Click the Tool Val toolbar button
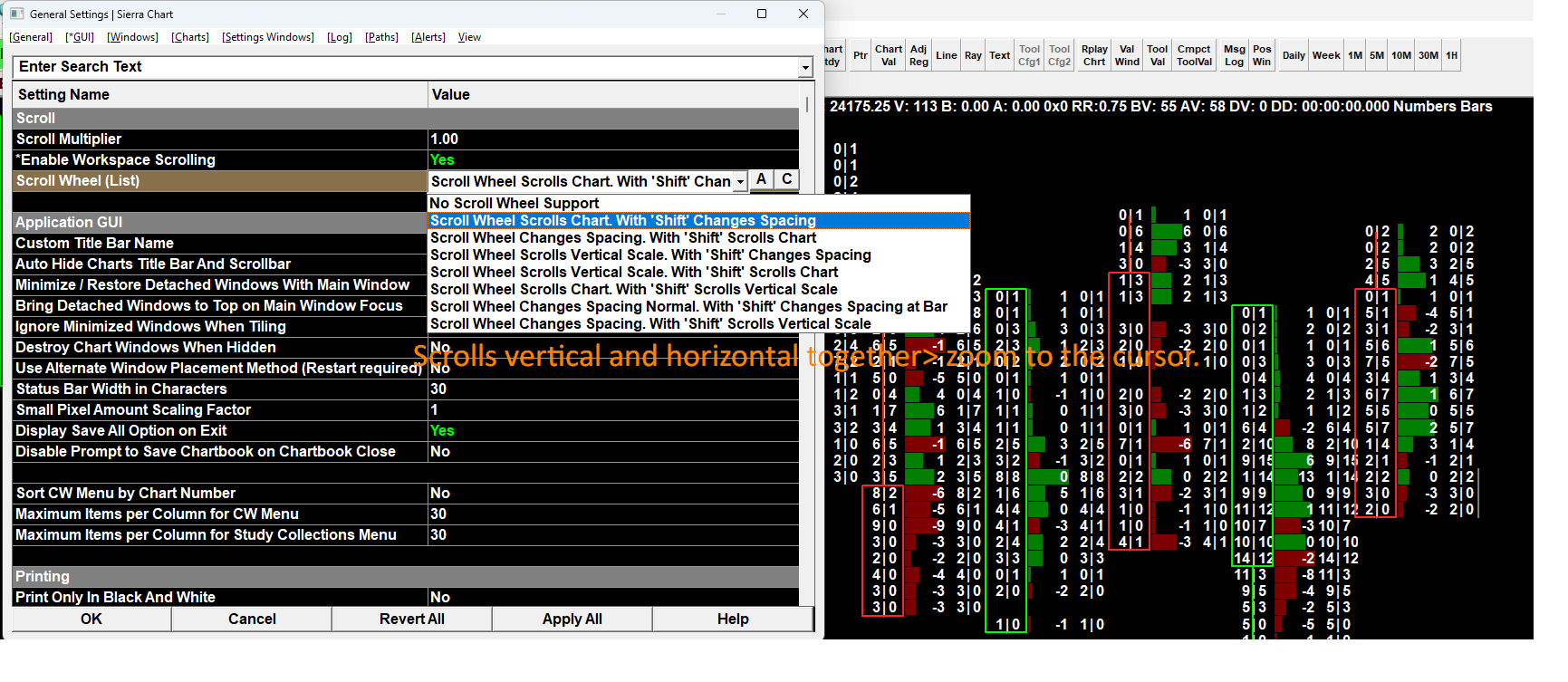Image resolution: width=1568 pixels, height=682 pixels. click(x=1158, y=55)
